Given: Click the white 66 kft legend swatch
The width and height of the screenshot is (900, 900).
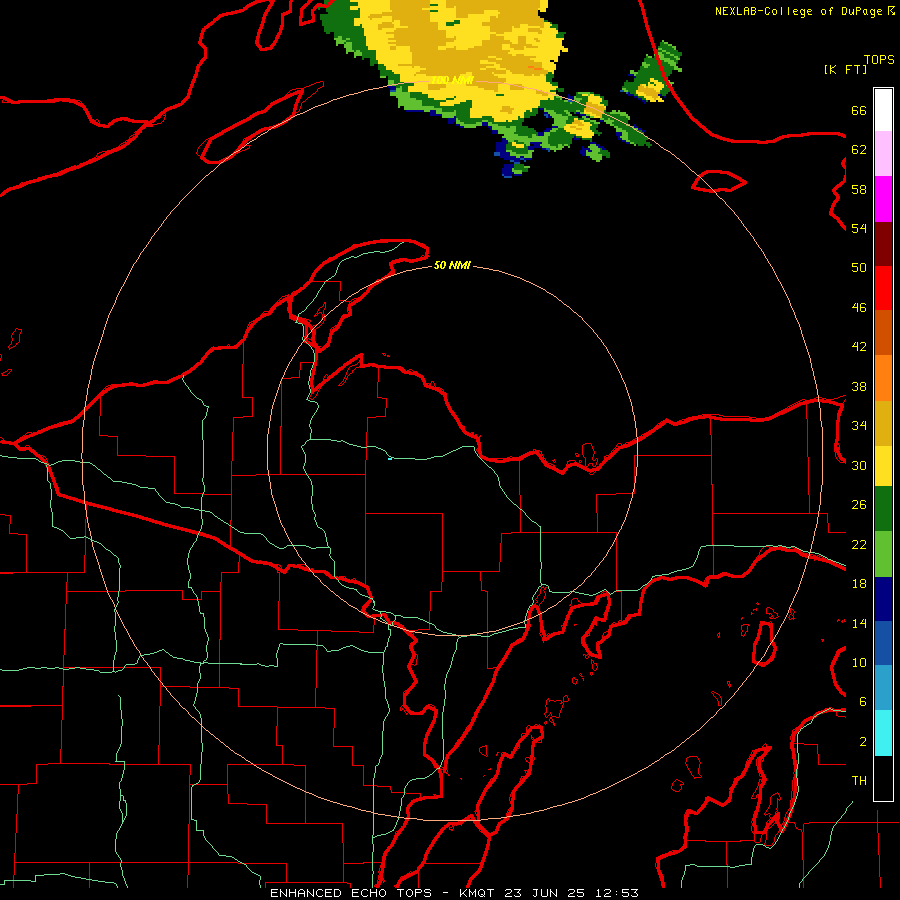Looking at the screenshot, I should [883, 110].
